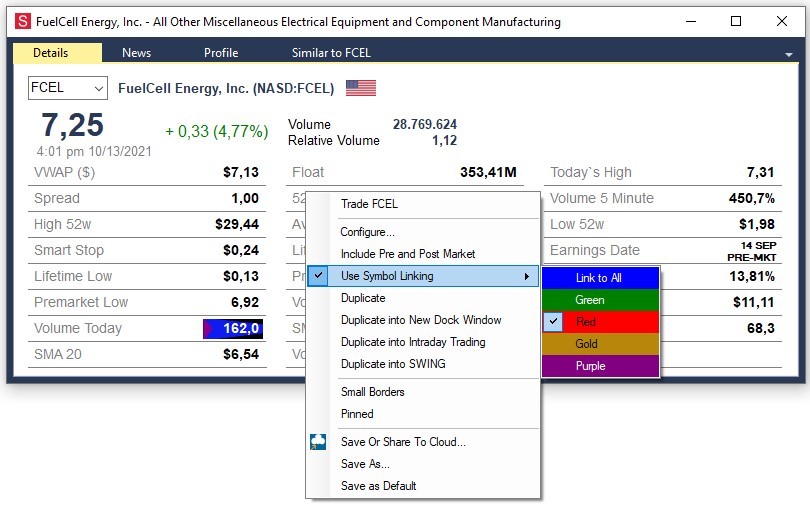Viewport: 810px width, 511px height.
Task: Click the Low 52w $1,98 value
Action: tap(757, 224)
